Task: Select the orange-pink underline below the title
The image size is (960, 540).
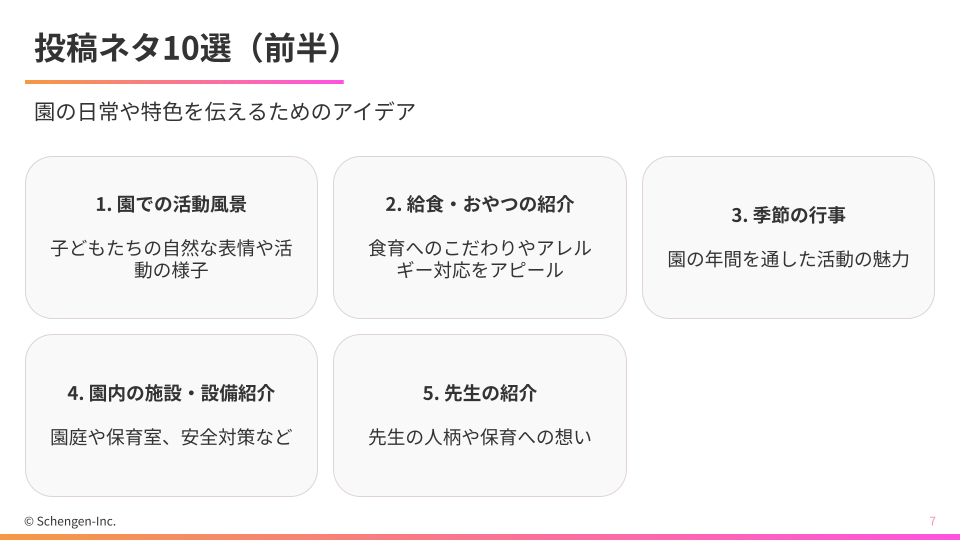Action: point(184,82)
